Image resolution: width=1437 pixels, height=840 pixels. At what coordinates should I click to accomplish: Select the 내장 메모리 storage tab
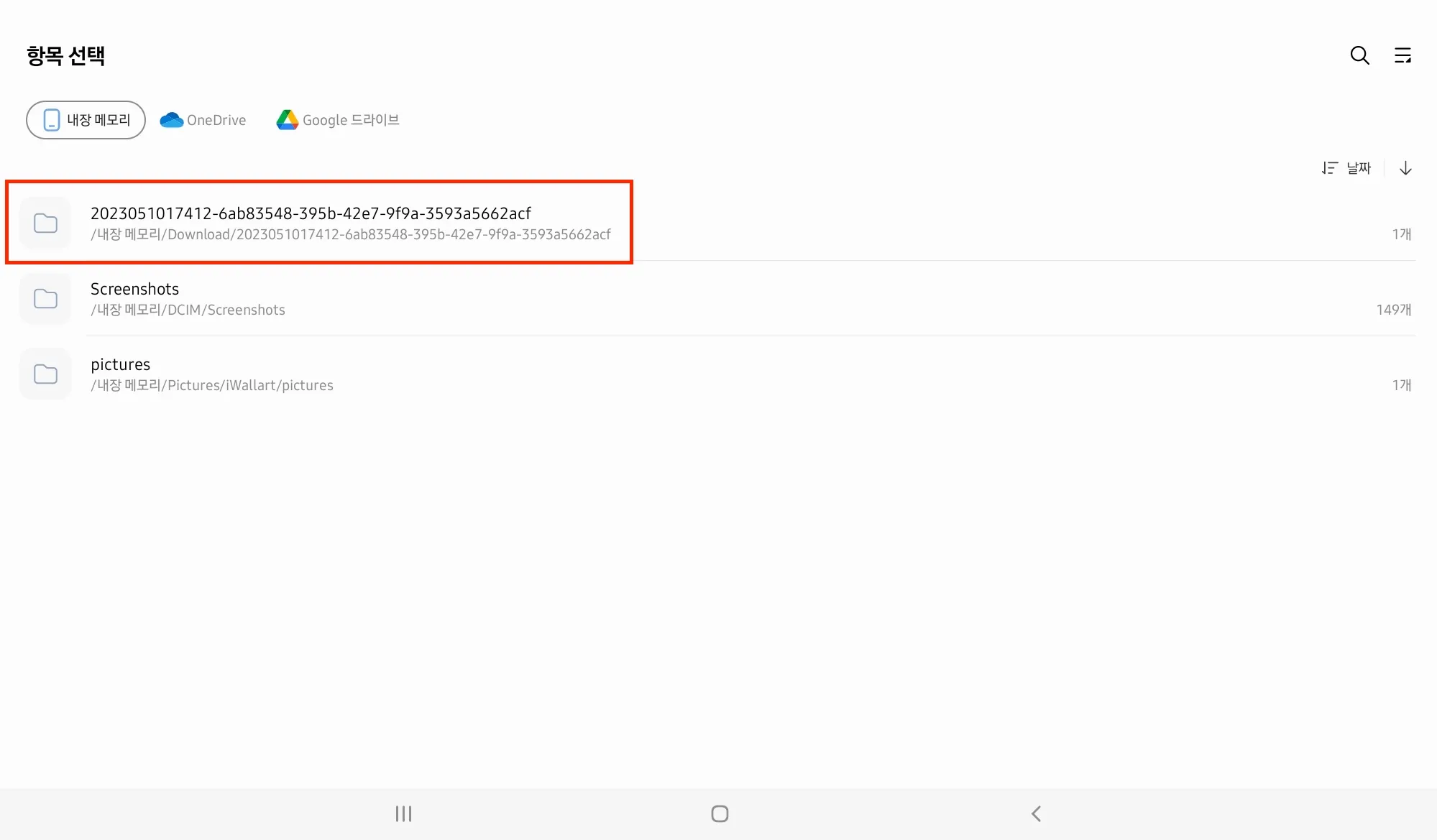(86, 120)
